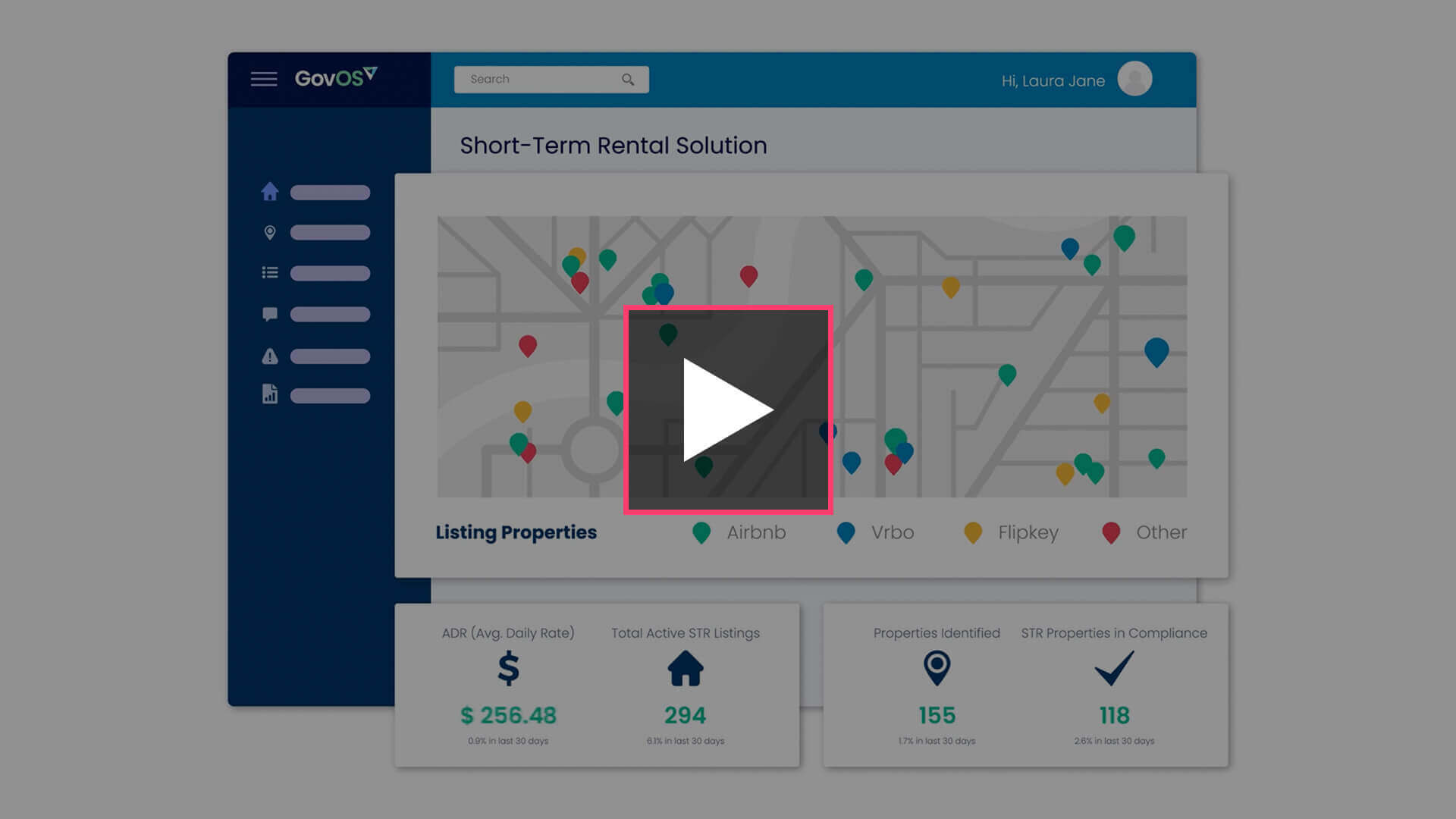
Task: Click the Other legend label
Action: (1162, 532)
